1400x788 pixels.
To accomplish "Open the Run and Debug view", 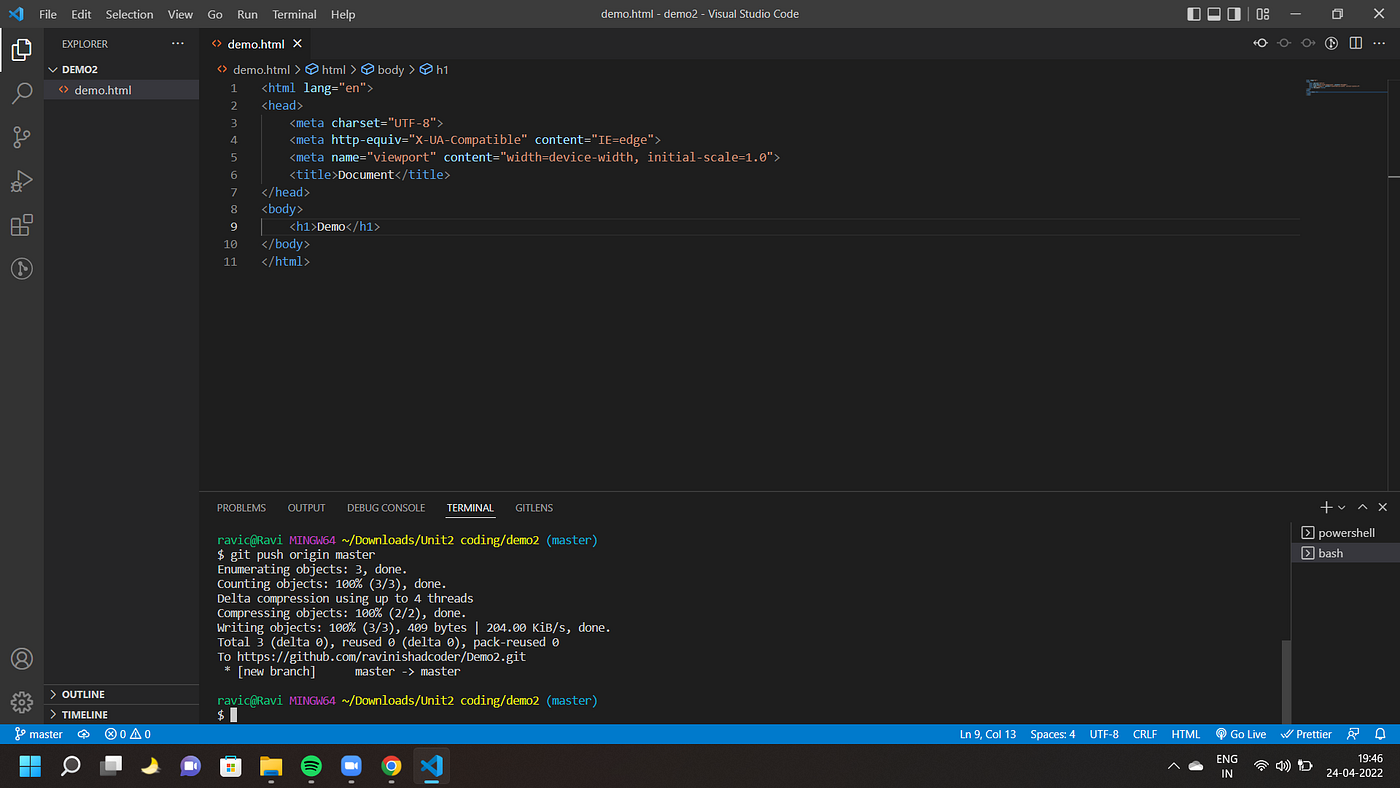I will click(x=21, y=181).
